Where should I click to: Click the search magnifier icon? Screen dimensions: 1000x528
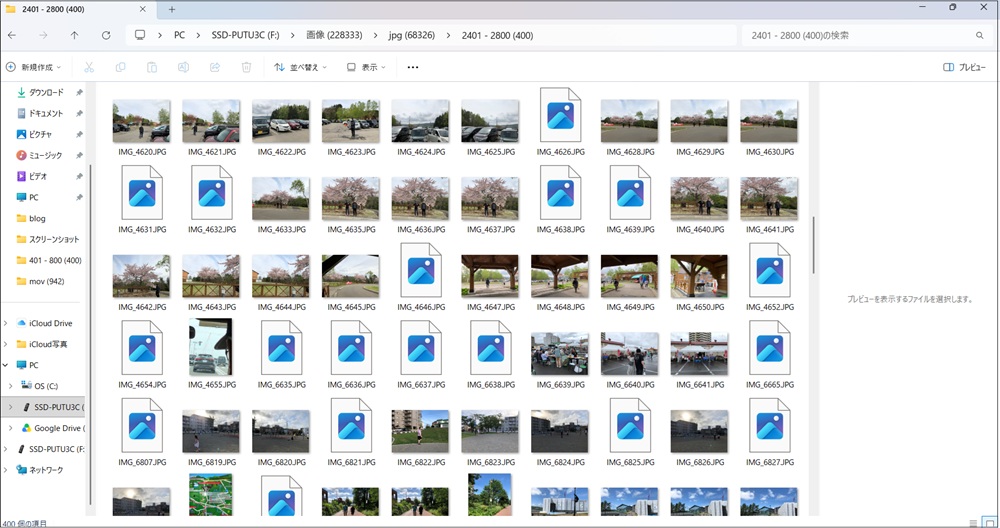coord(980,35)
